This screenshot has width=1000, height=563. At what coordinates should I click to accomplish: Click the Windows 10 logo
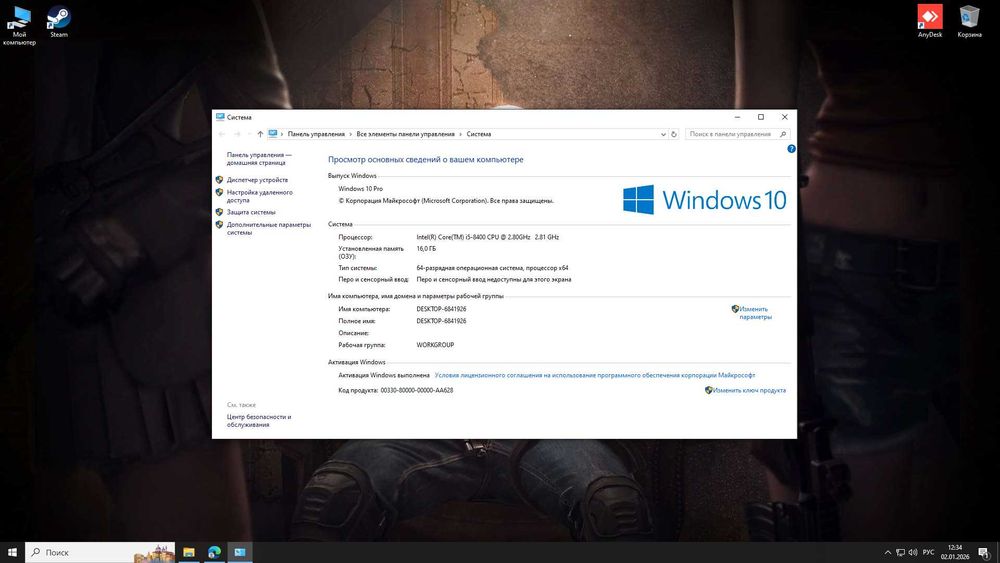point(705,200)
